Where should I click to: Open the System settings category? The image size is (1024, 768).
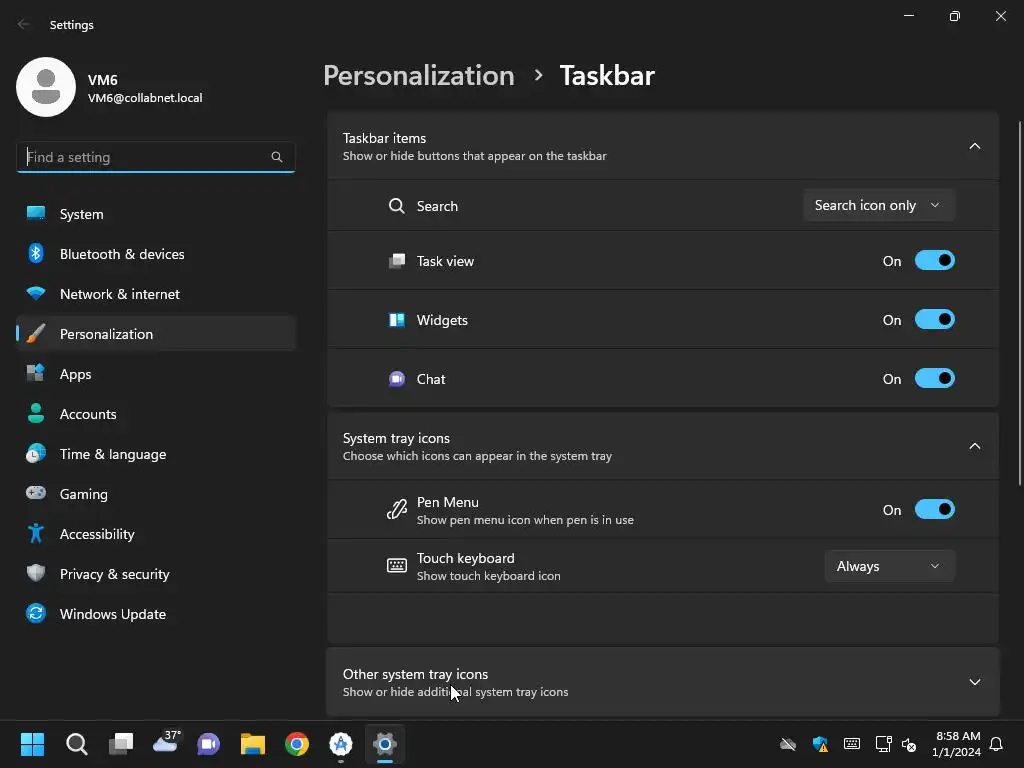pos(155,214)
